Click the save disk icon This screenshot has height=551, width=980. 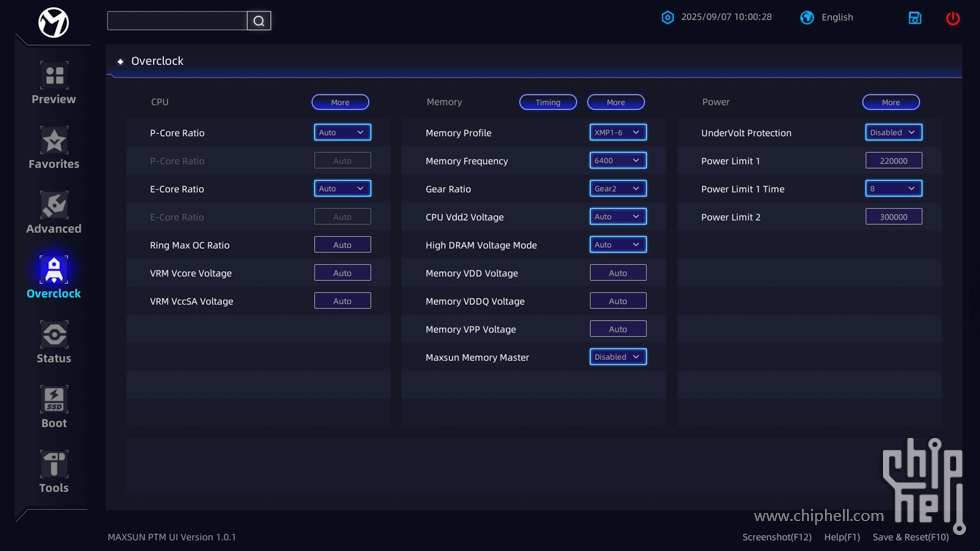[x=915, y=18]
